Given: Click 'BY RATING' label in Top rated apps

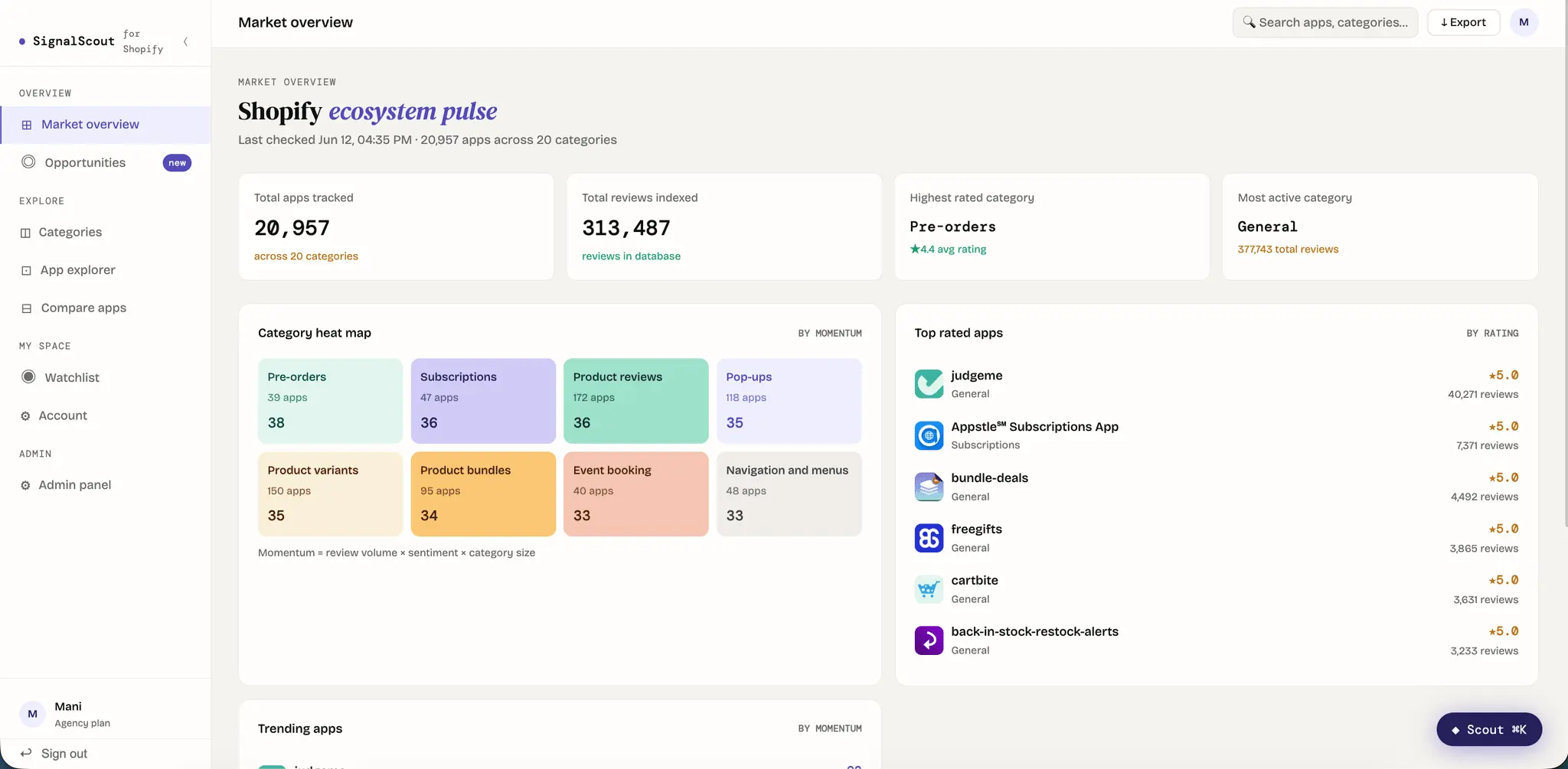Looking at the screenshot, I should pos(1492,334).
